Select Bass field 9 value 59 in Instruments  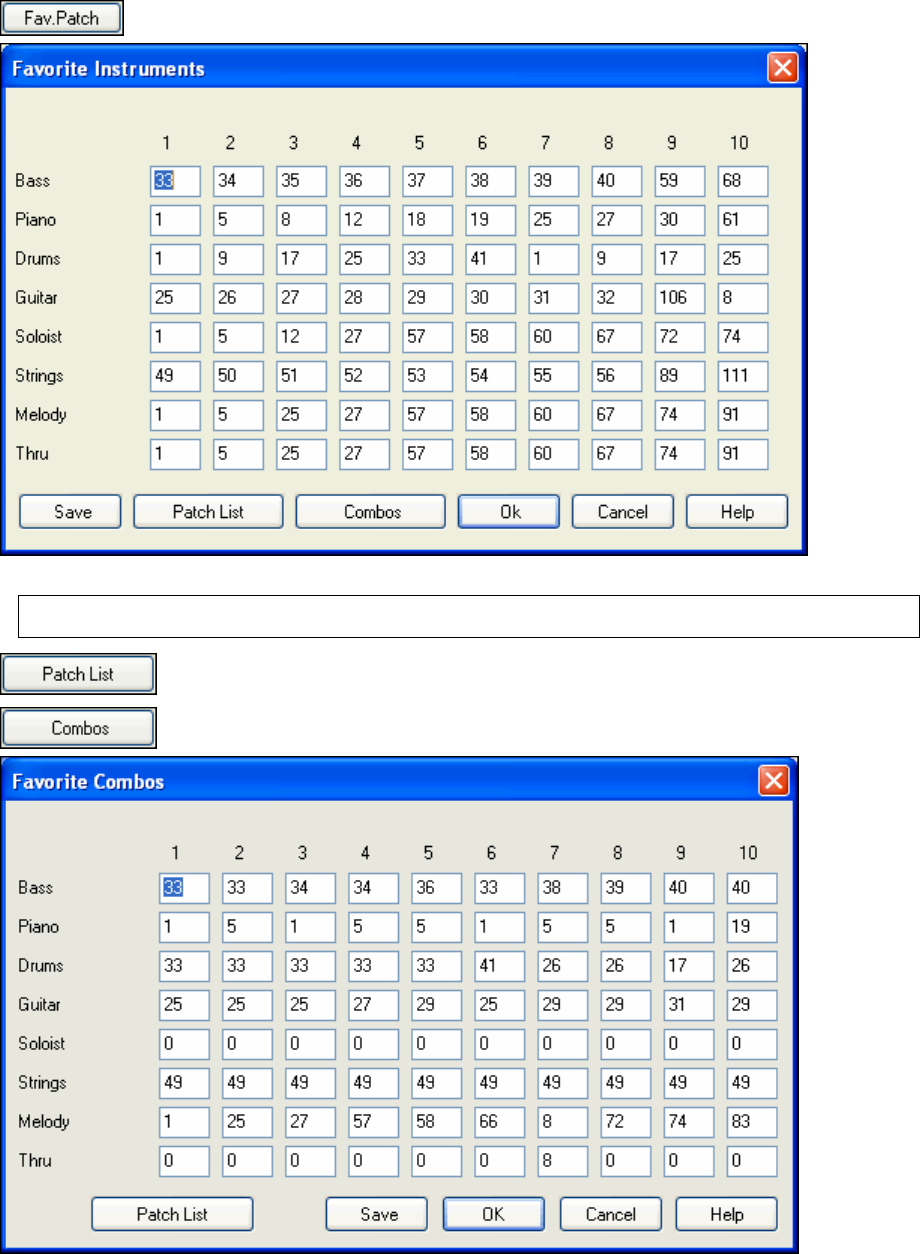pos(680,181)
